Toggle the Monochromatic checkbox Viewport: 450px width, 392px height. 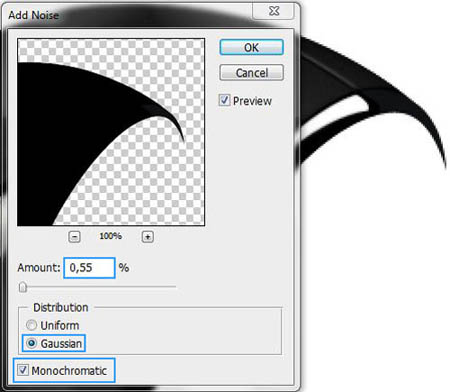23,370
